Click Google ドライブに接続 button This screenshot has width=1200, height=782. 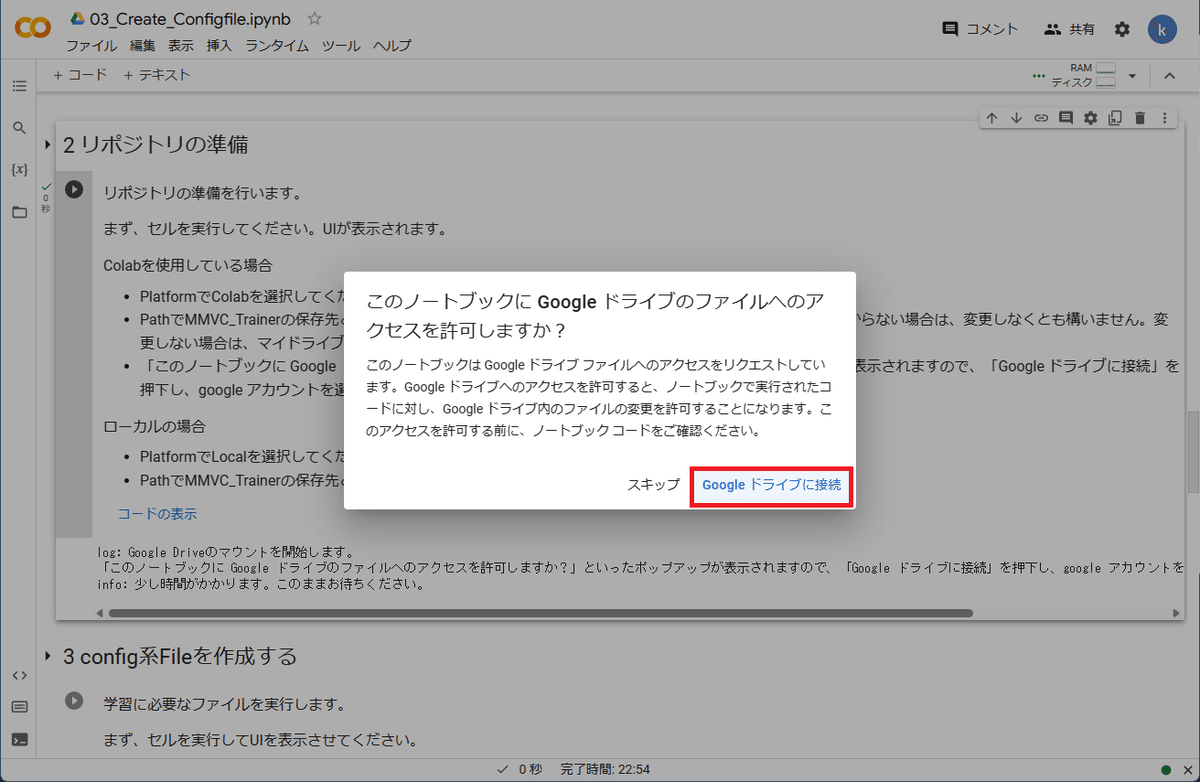771,485
